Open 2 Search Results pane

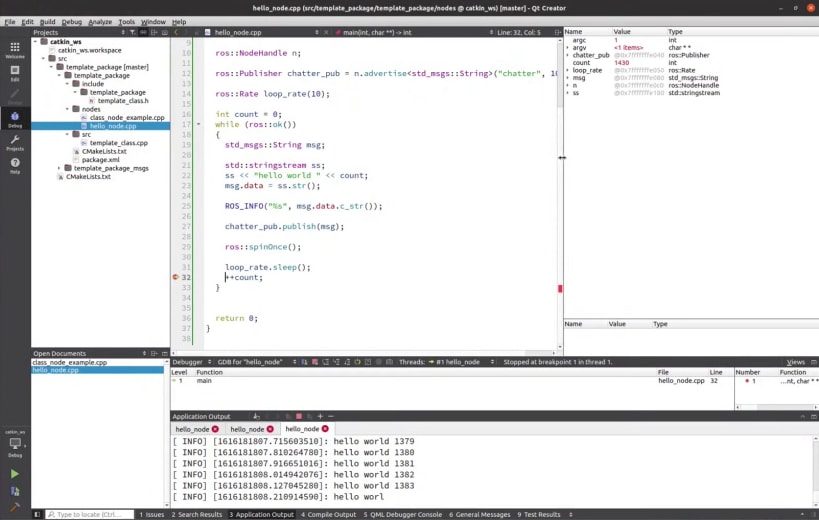click(197, 515)
